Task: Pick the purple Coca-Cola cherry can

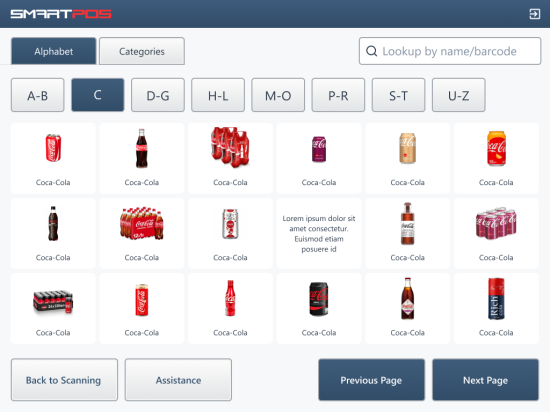Action: (x=319, y=158)
